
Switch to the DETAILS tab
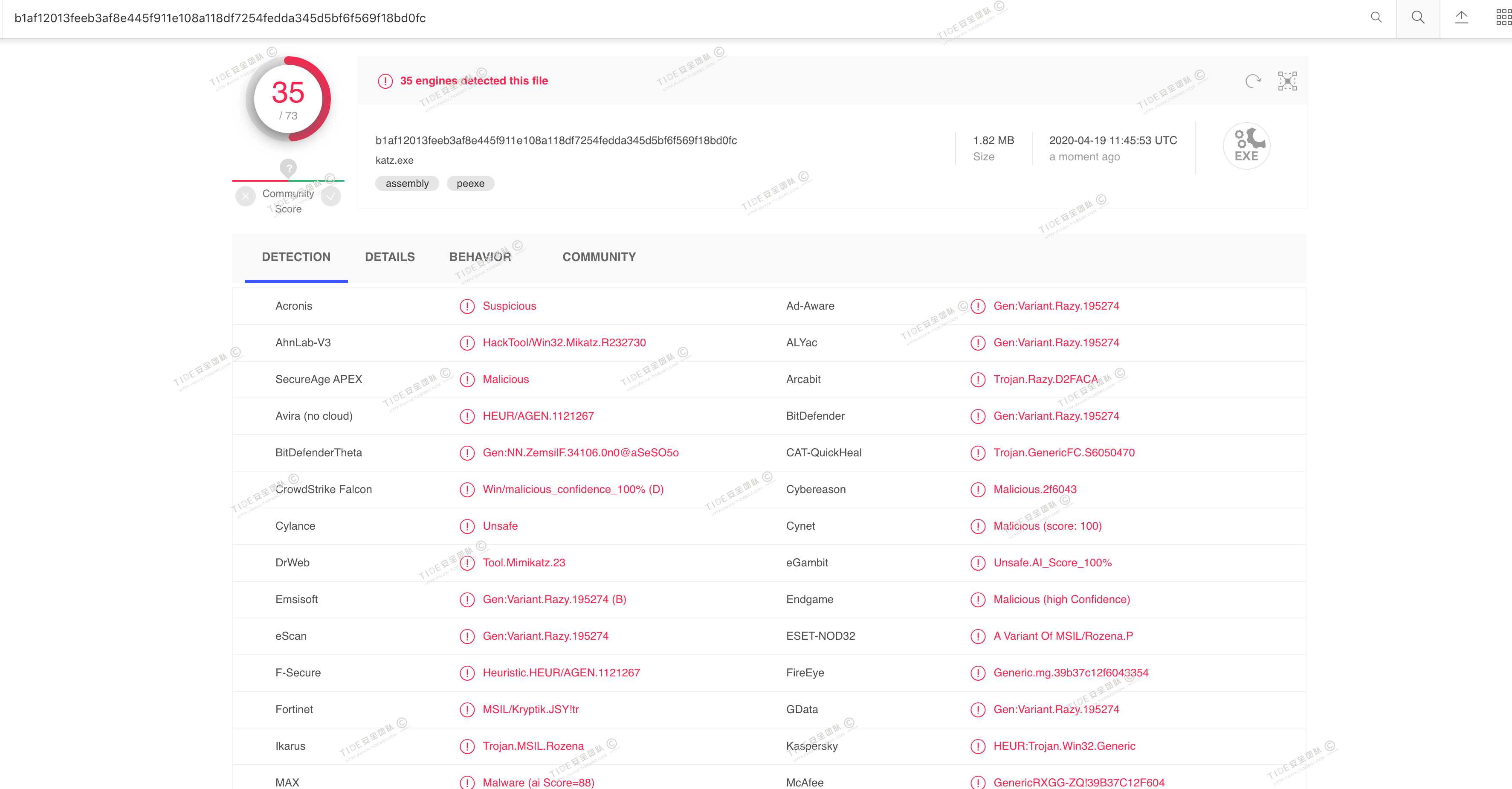[390, 257]
